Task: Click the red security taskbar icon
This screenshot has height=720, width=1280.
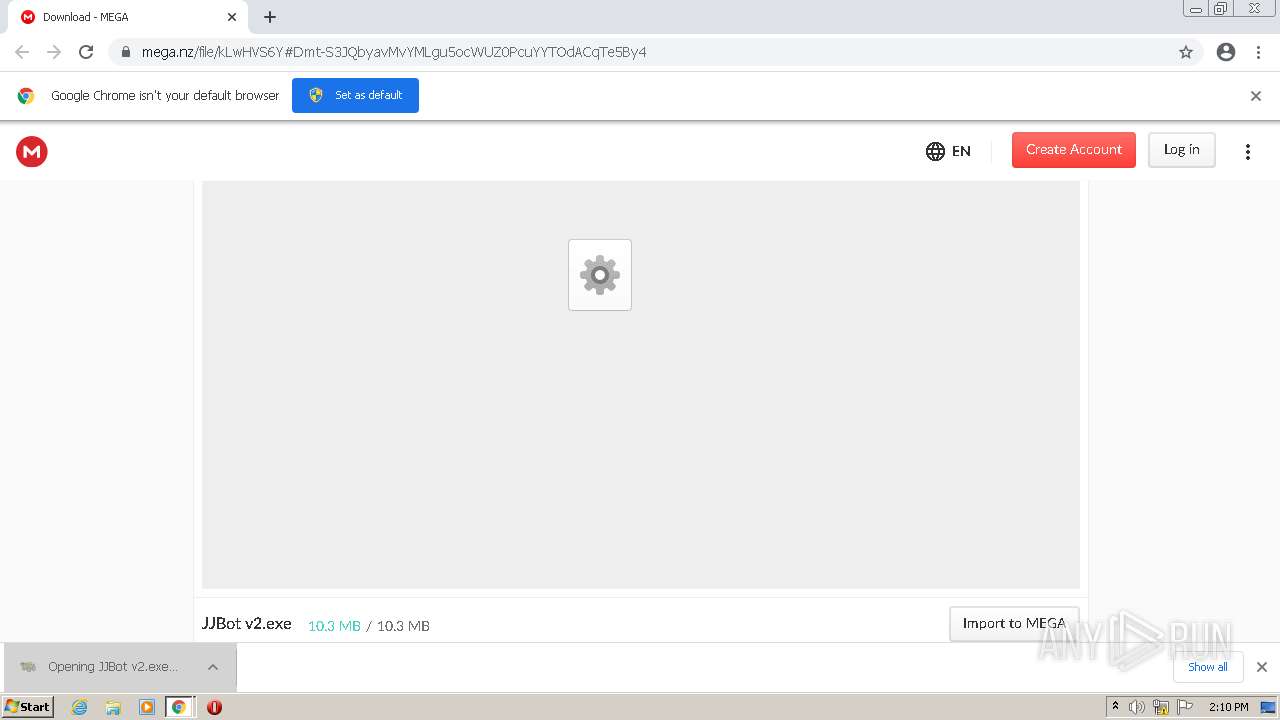Action: point(214,707)
